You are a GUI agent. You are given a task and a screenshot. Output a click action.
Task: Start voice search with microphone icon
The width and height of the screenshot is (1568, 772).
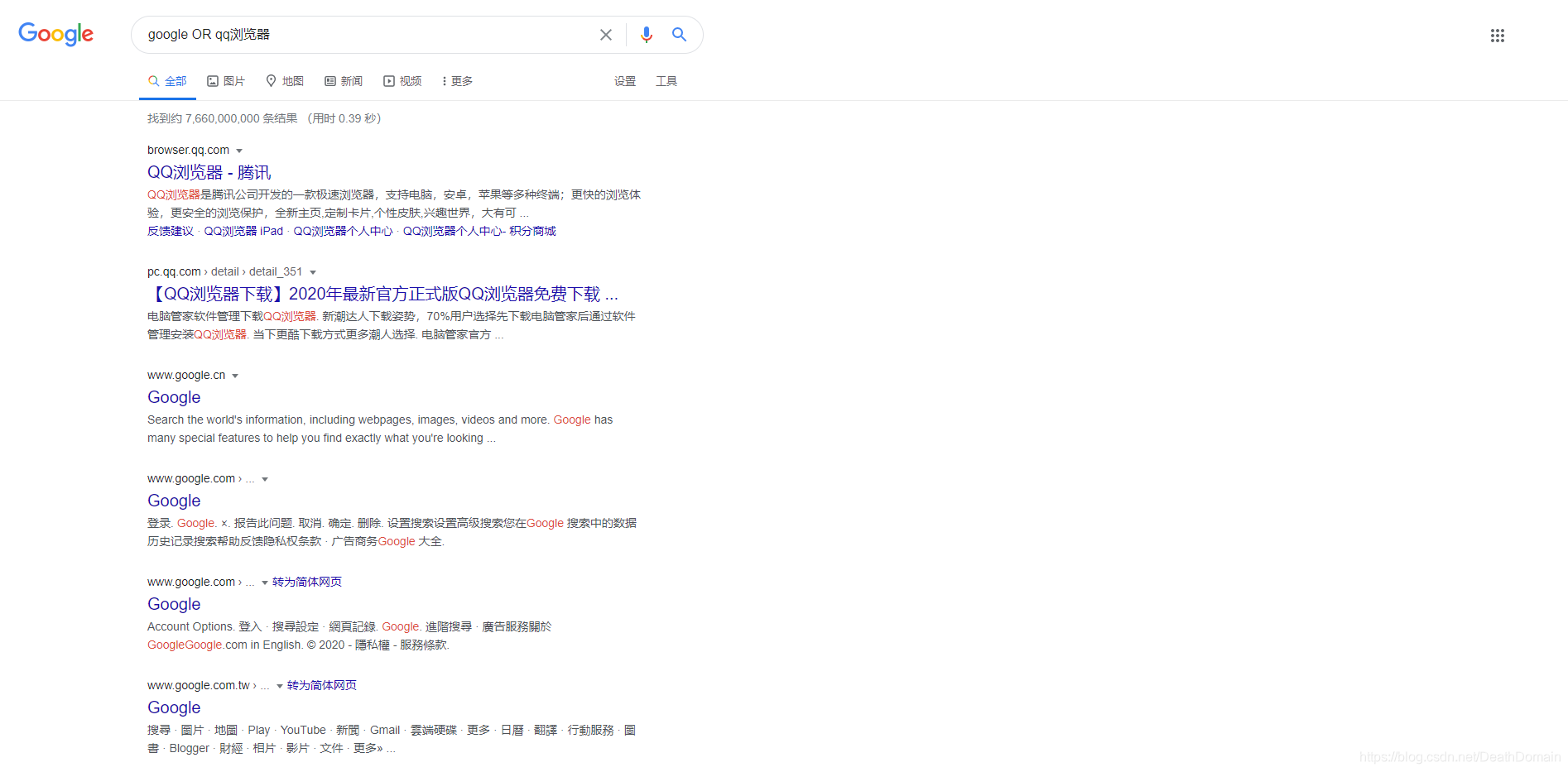647,35
